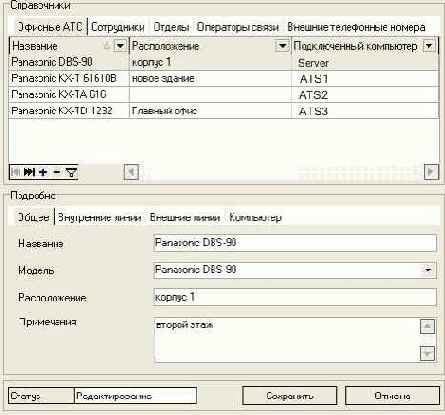This screenshot has width=445, height=415.
Task: Open Название column filter dropdown
Action: pyautogui.click(x=120, y=46)
